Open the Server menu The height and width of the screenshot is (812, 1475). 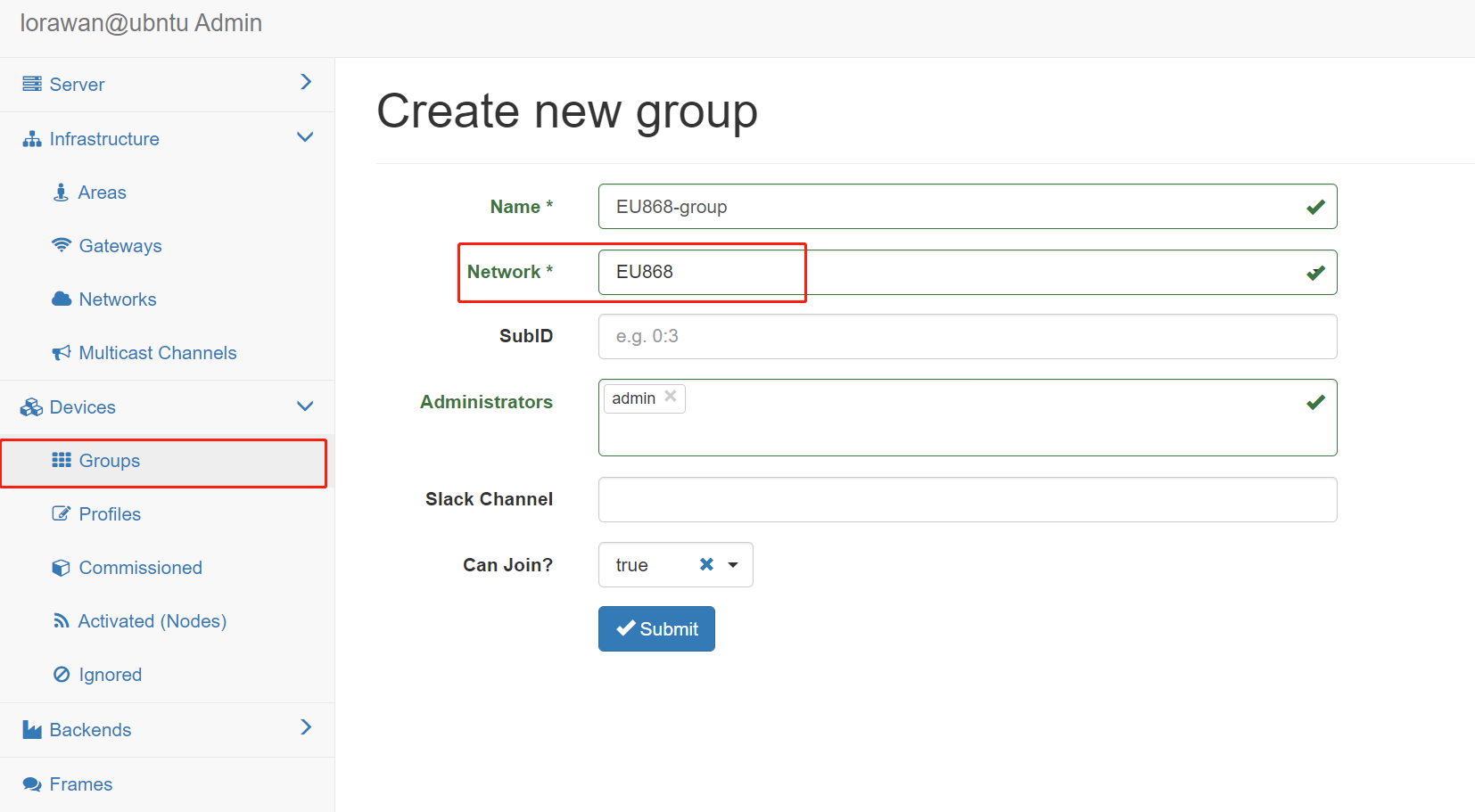tap(168, 85)
